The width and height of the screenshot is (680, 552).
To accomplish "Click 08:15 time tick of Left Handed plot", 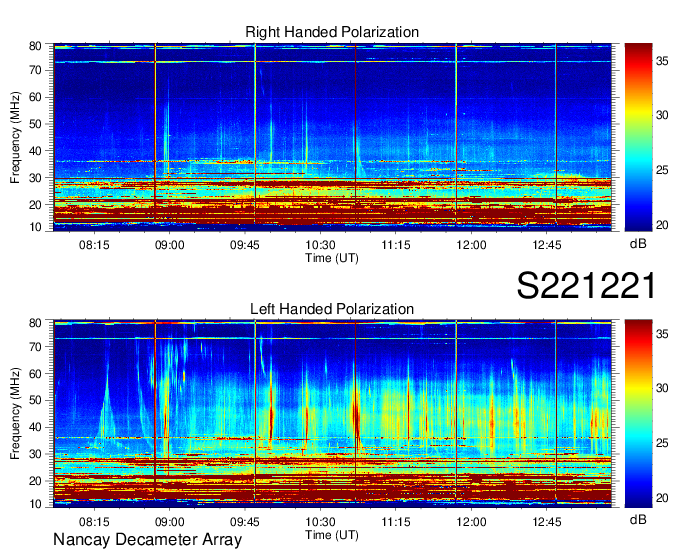I will pyautogui.click(x=94, y=522).
